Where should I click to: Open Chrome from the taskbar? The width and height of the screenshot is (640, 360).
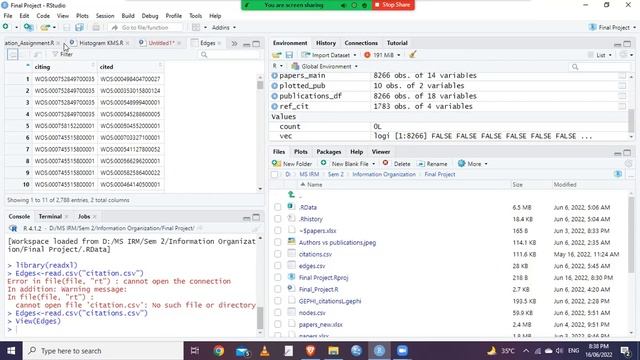(219, 351)
